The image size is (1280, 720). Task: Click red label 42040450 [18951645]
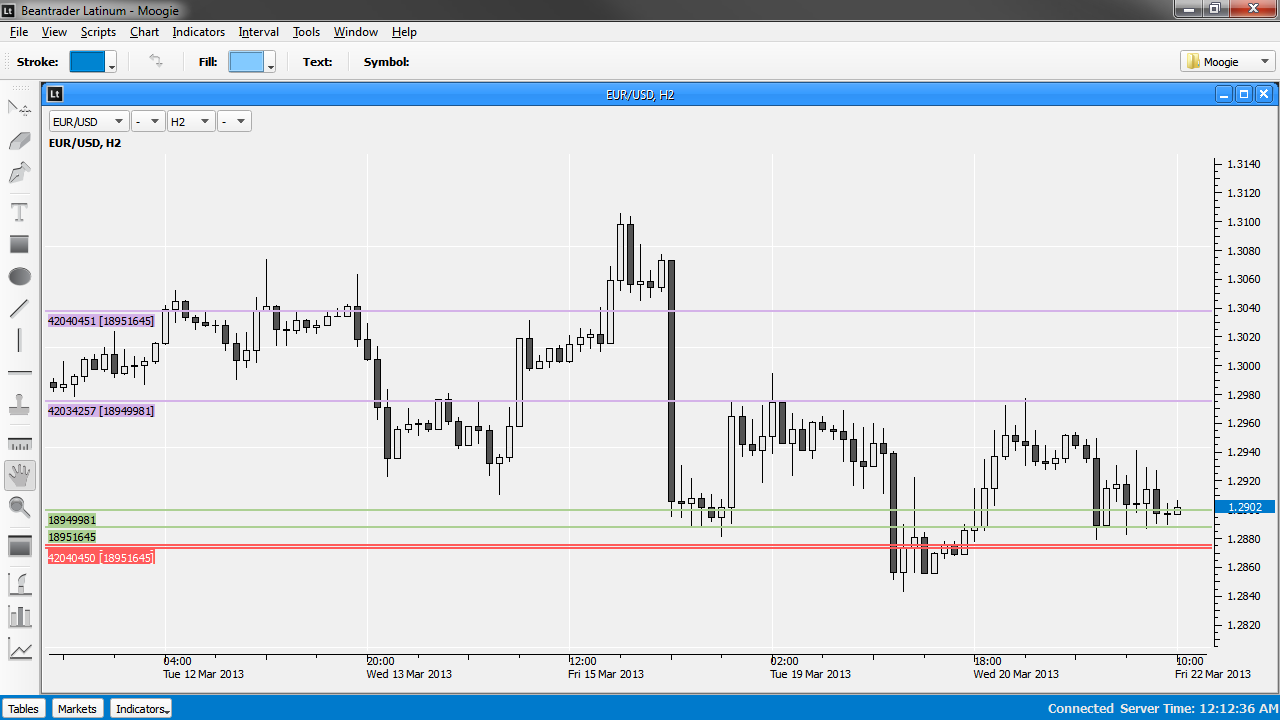pyautogui.click(x=101, y=558)
